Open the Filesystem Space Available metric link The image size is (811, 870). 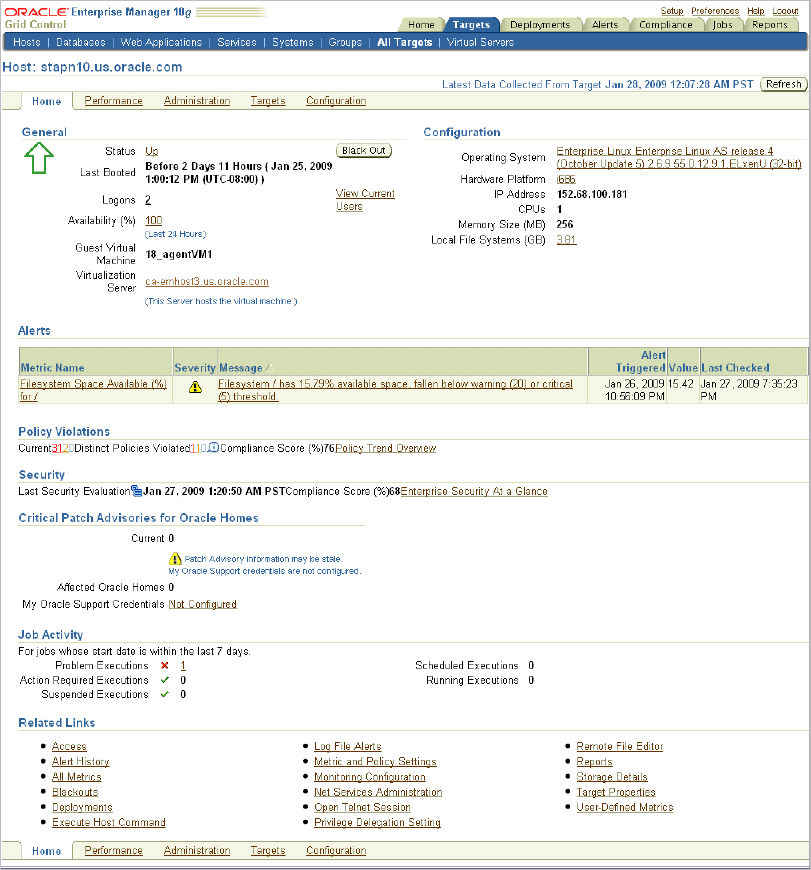pos(93,390)
